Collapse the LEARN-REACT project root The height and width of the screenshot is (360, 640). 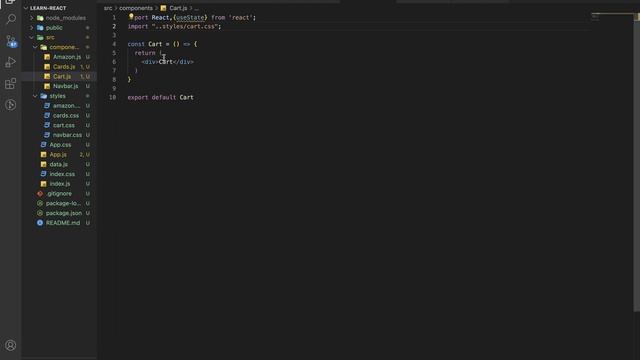pos(48,8)
